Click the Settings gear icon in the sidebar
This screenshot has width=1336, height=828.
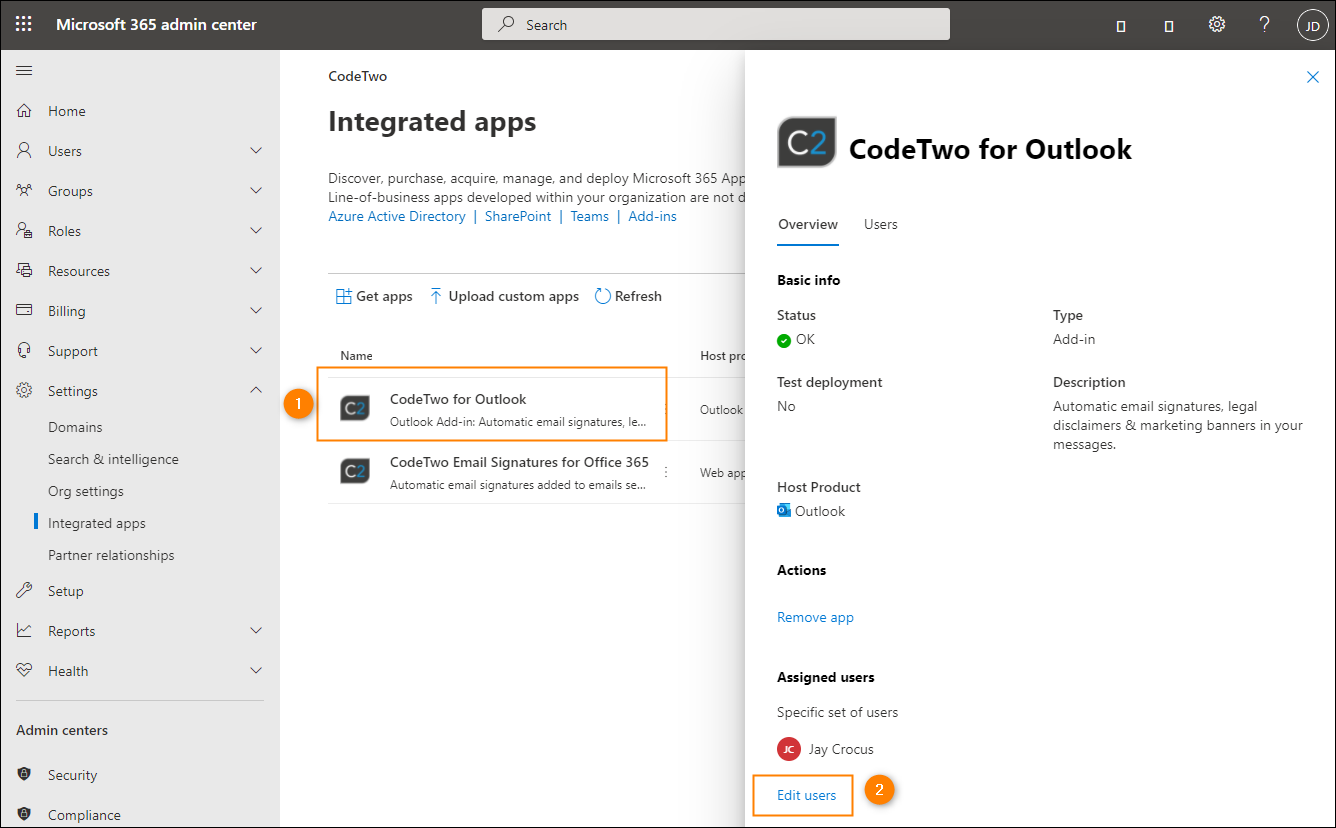[x=25, y=391]
